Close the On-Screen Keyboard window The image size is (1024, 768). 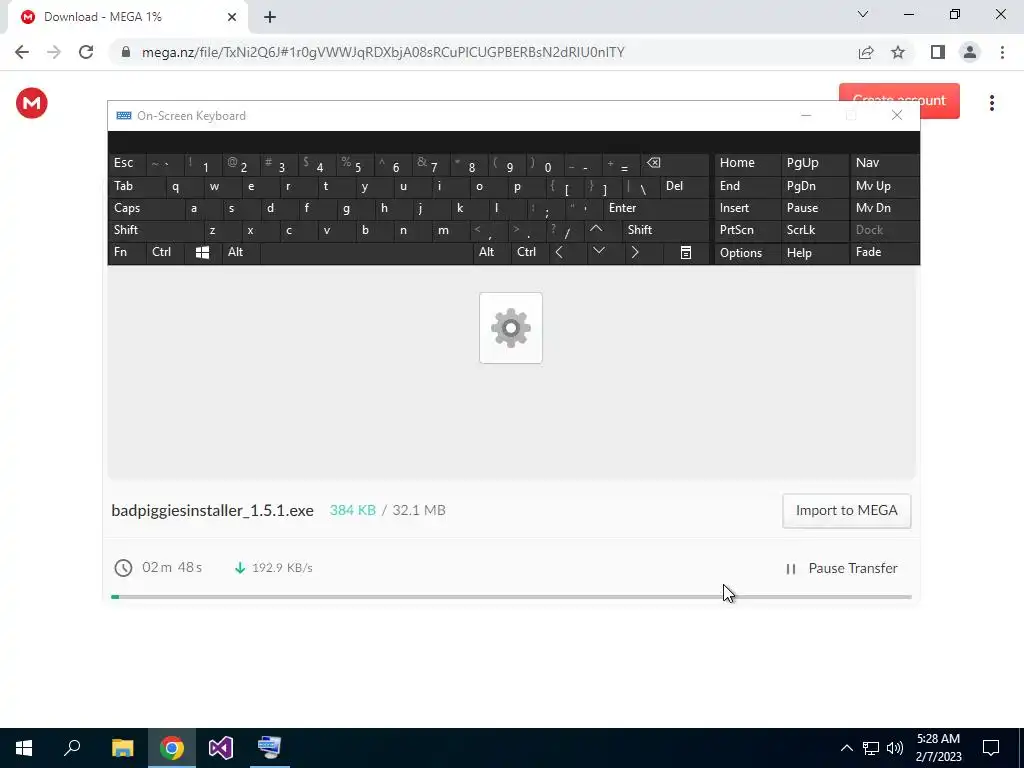(897, 116)
